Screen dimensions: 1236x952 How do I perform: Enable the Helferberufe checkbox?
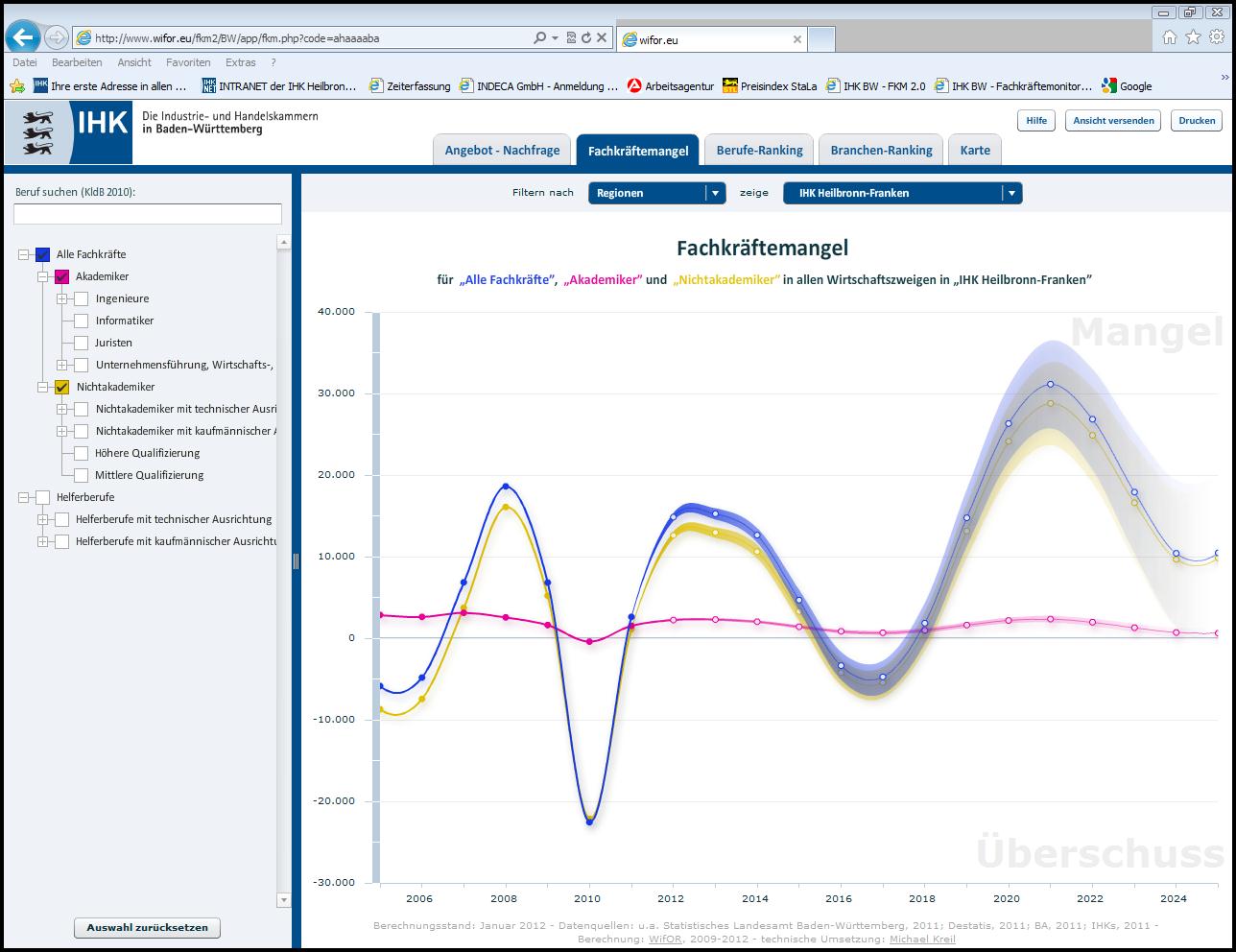click(42, 497)
